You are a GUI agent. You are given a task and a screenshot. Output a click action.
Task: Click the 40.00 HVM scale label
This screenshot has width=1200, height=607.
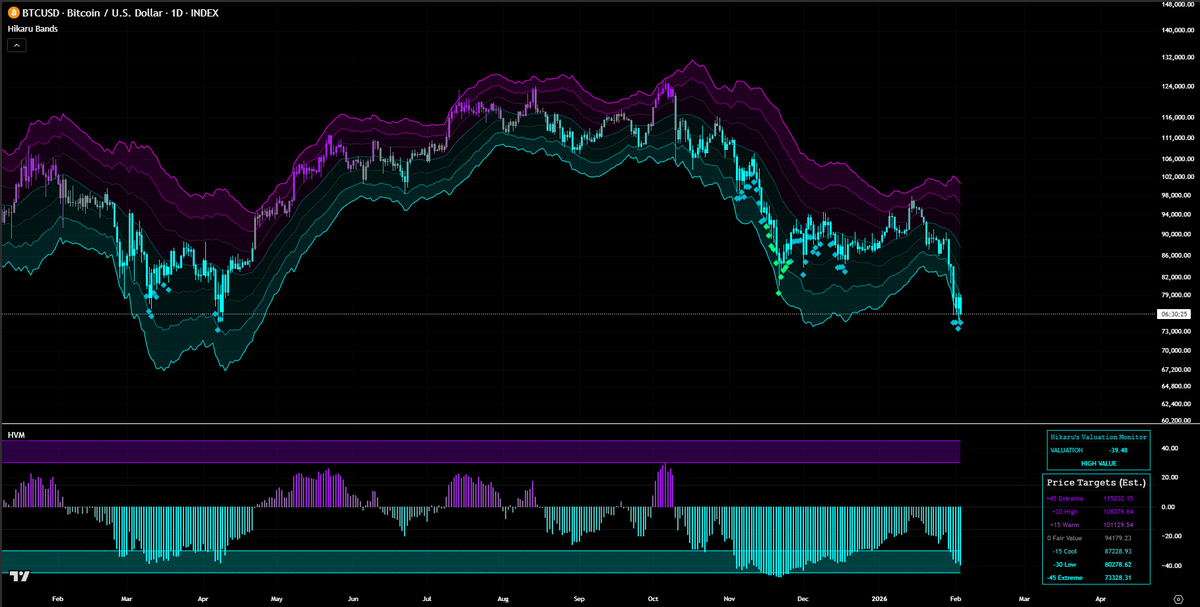[1172, 448]
